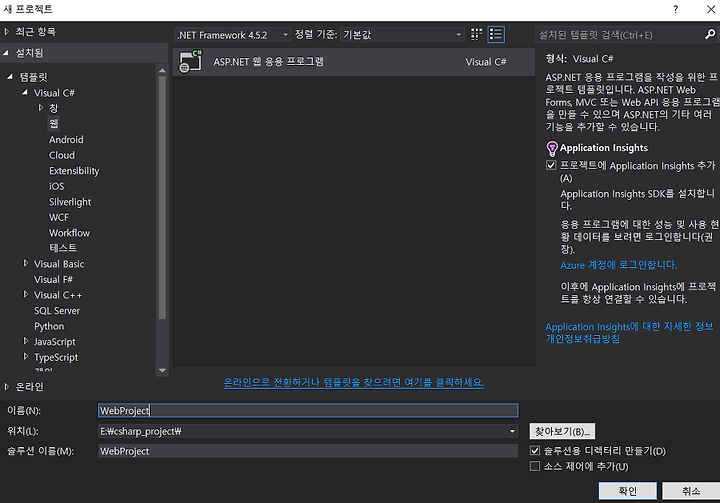Click the 취소 button
Image resolution: width=720 pixels, height=503 pixels.
pos(691,491)
